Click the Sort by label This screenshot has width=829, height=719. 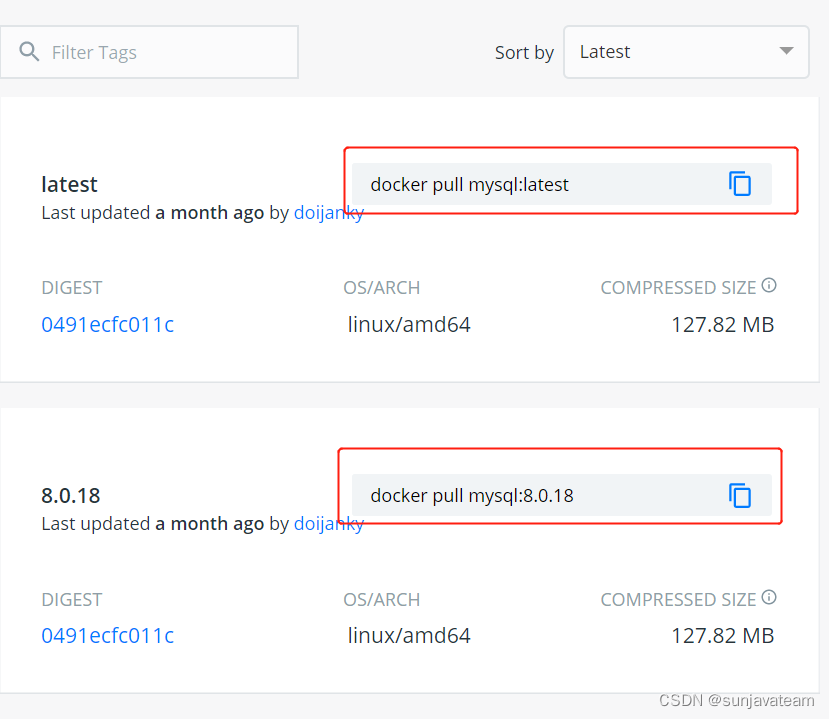(x=524, y=52)
